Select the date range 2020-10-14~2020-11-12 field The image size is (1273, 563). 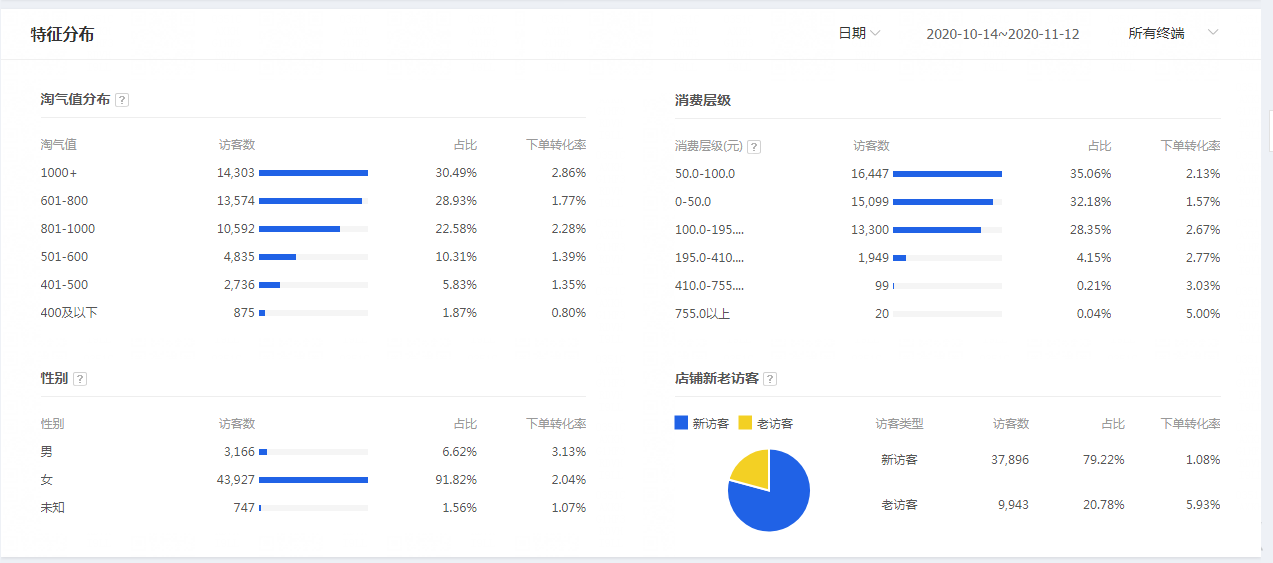coord(1002,34)
